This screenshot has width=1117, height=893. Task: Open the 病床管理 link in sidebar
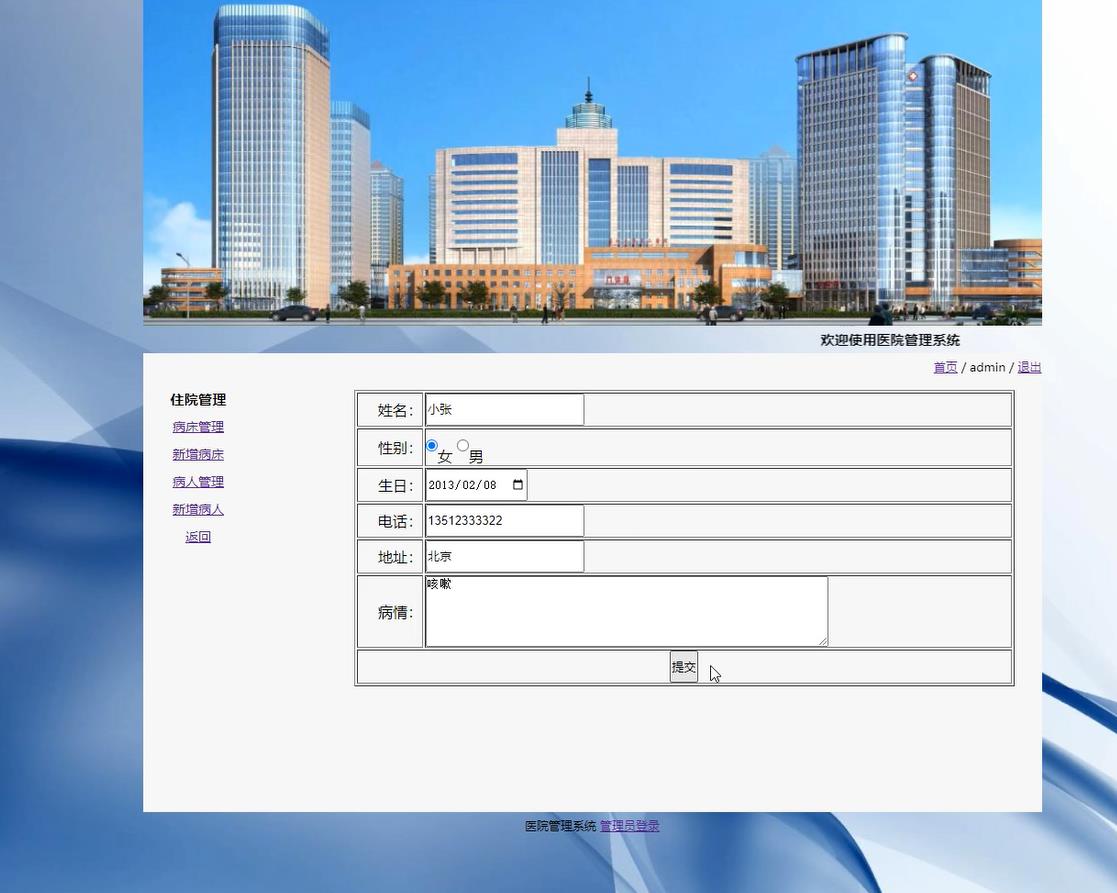[198, 427]
